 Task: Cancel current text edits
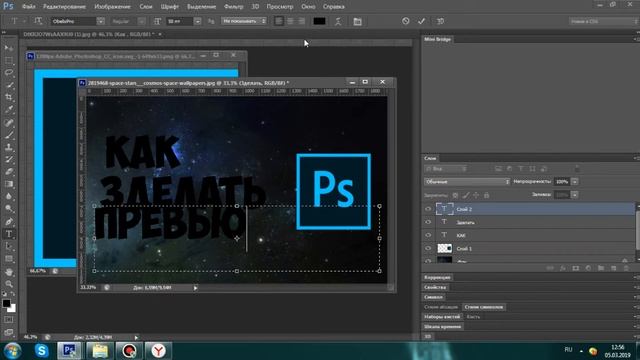(405, 21)
